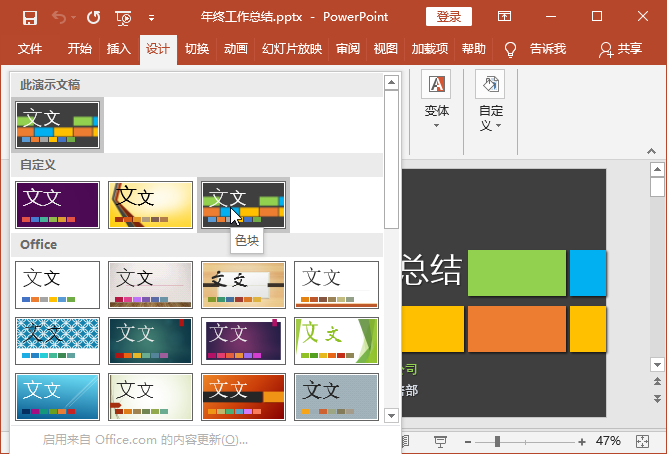Click the zoom slider handle
Image resolution: width=667 pixels, height=454 pixels.
pyautogui.click(x=497, y=442)
